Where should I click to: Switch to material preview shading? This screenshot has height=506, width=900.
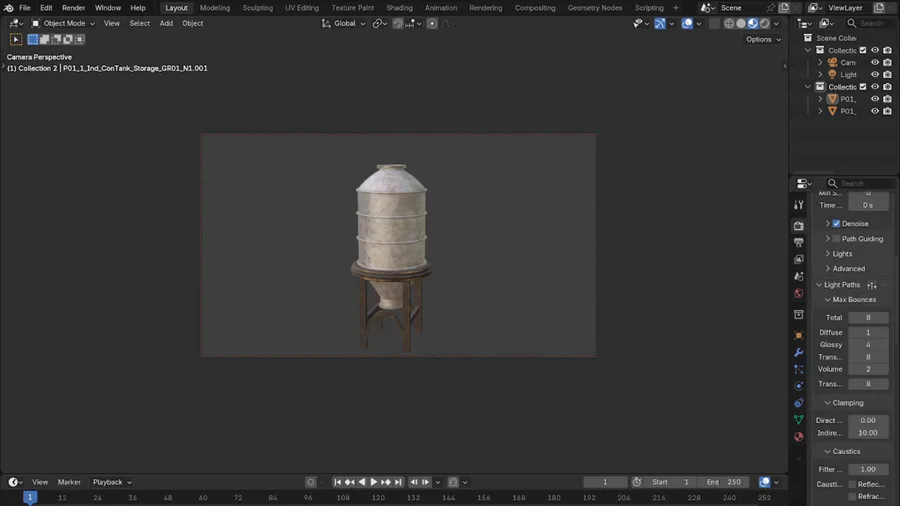tap(752, 24)
